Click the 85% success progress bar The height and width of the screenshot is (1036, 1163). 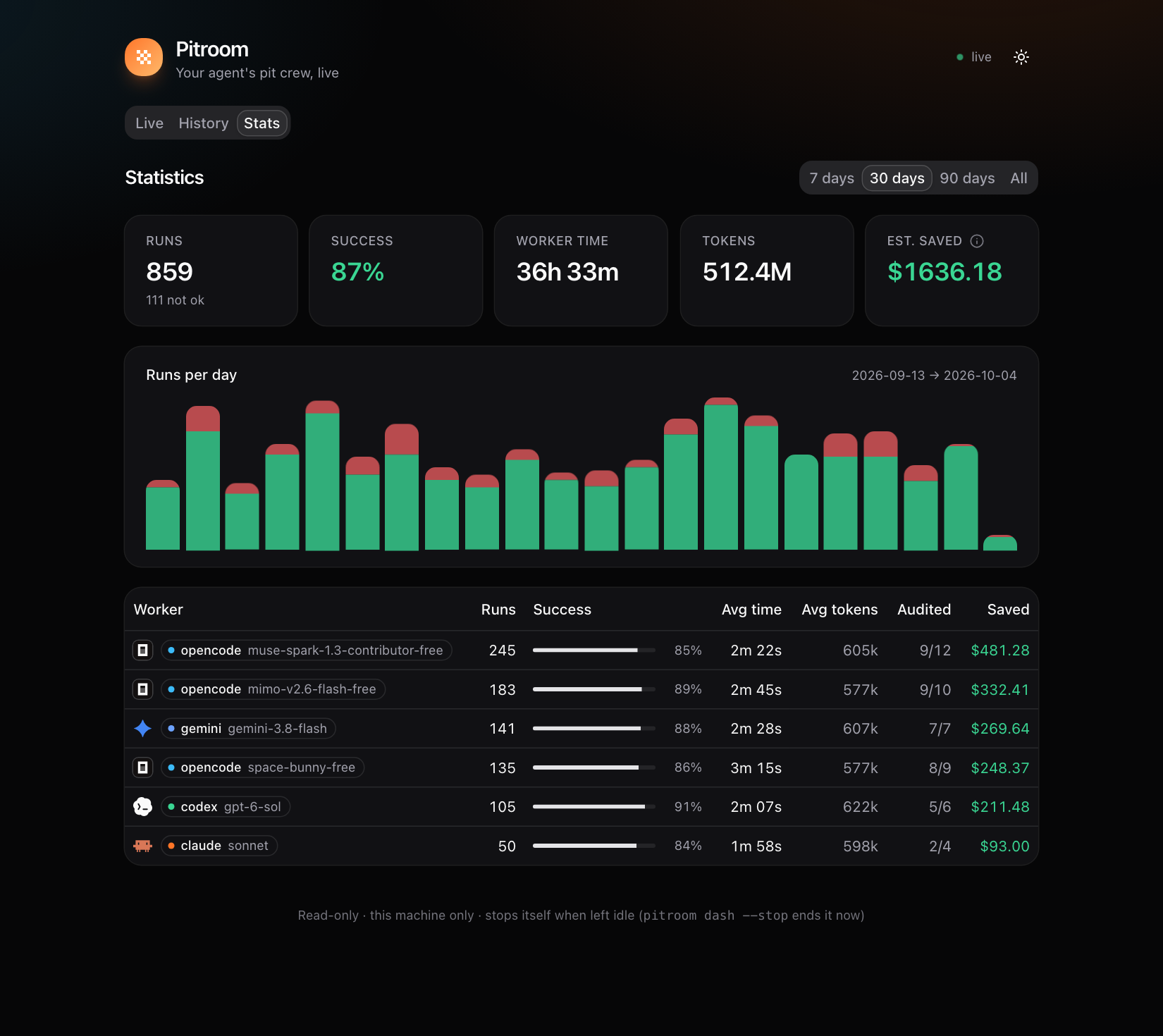(594, 650)
